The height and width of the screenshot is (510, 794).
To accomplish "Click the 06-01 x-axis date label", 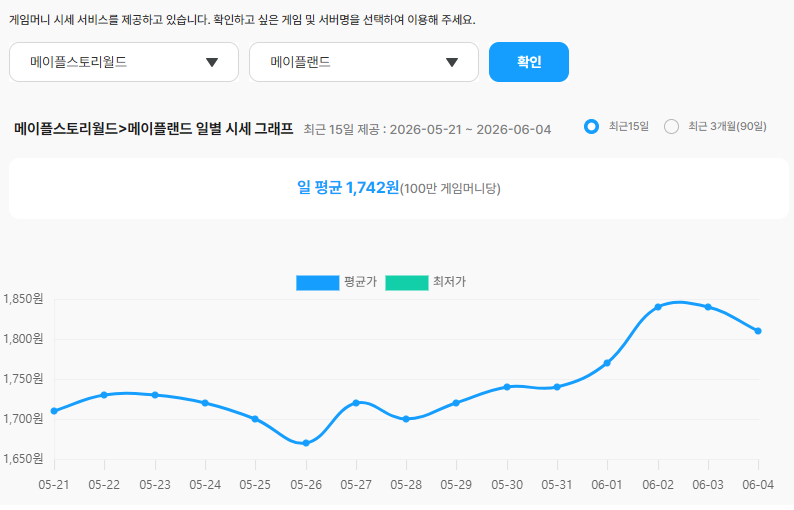I will (607, 485).
